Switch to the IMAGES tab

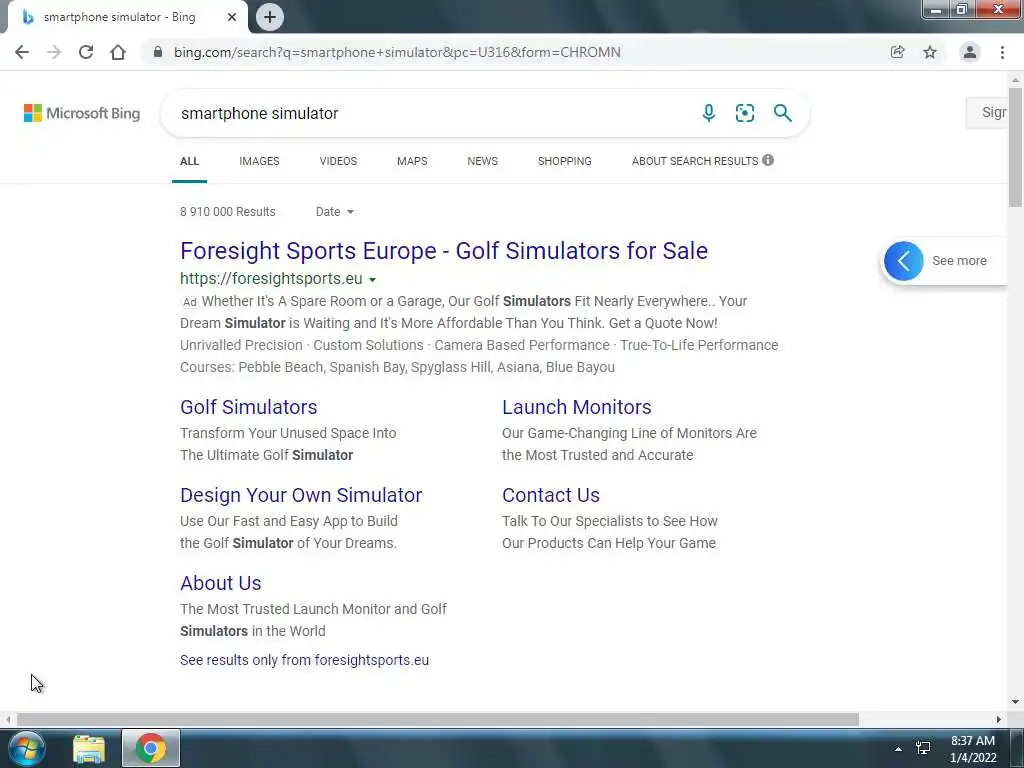tap(259, 161)
